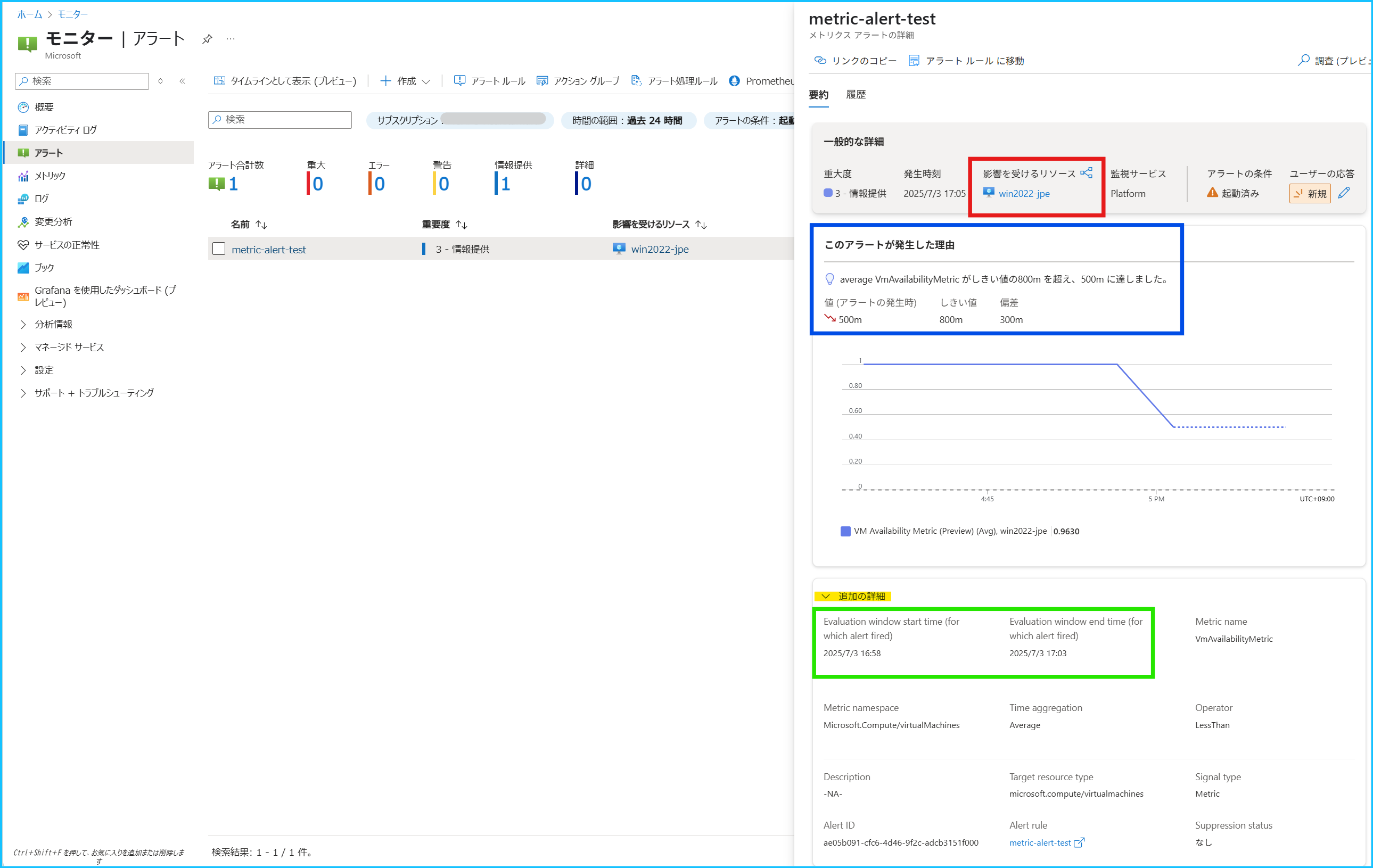1373x868 pixels.
Task: Sort alerts by 名前 column
Action: click(x=249, y=225)
